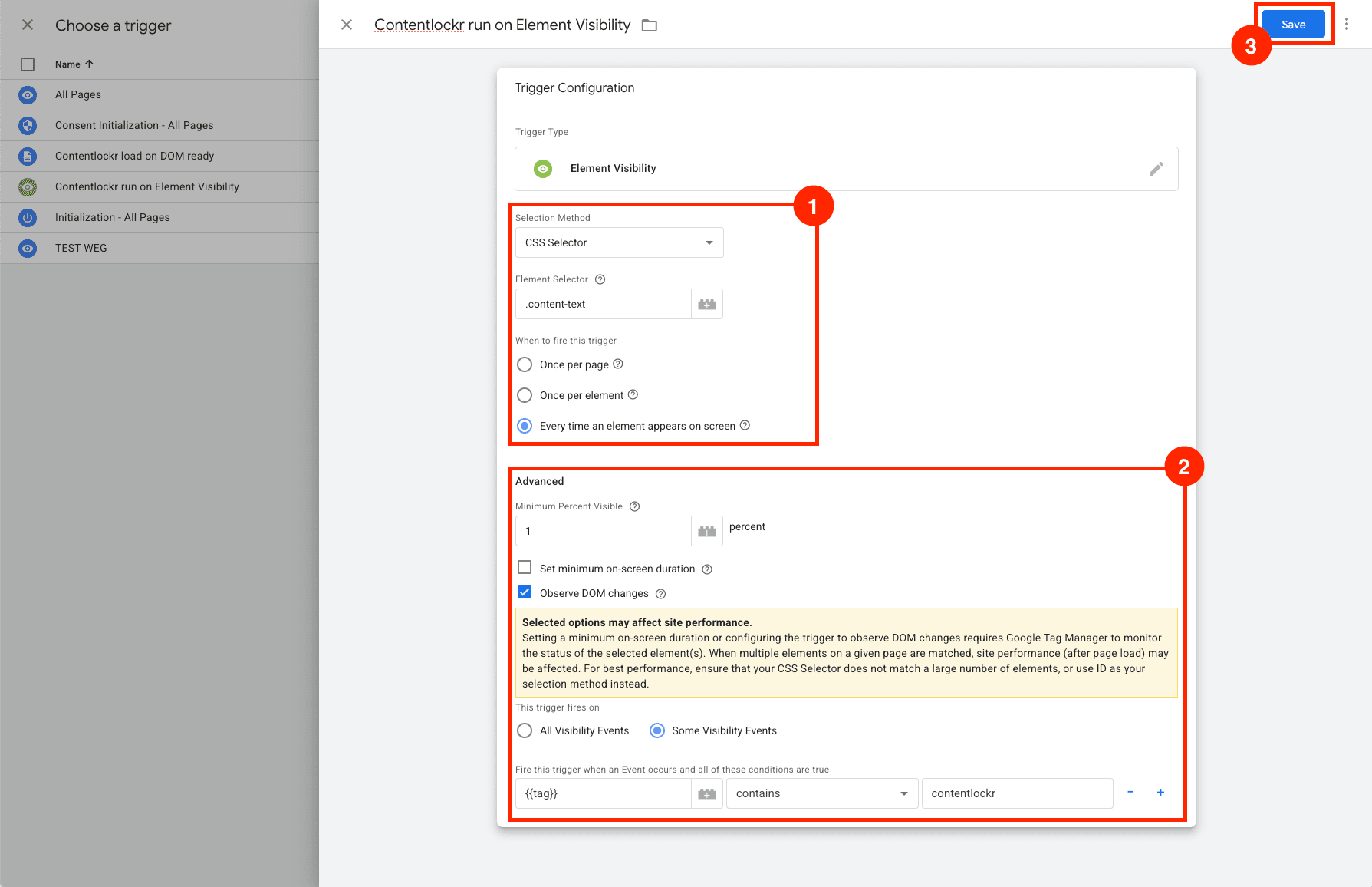Select the Once per page radio button

(525, 364)
